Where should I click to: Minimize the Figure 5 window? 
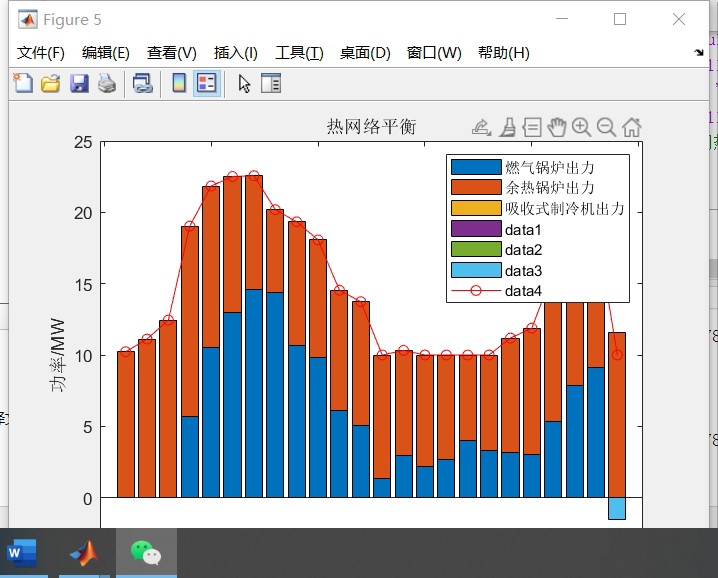click(562, 19)
